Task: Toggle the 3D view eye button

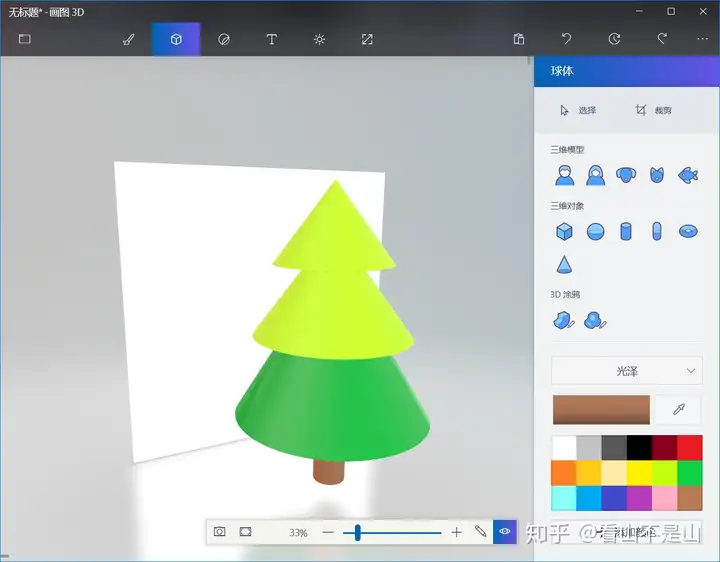Action: [x=505, y=532]
